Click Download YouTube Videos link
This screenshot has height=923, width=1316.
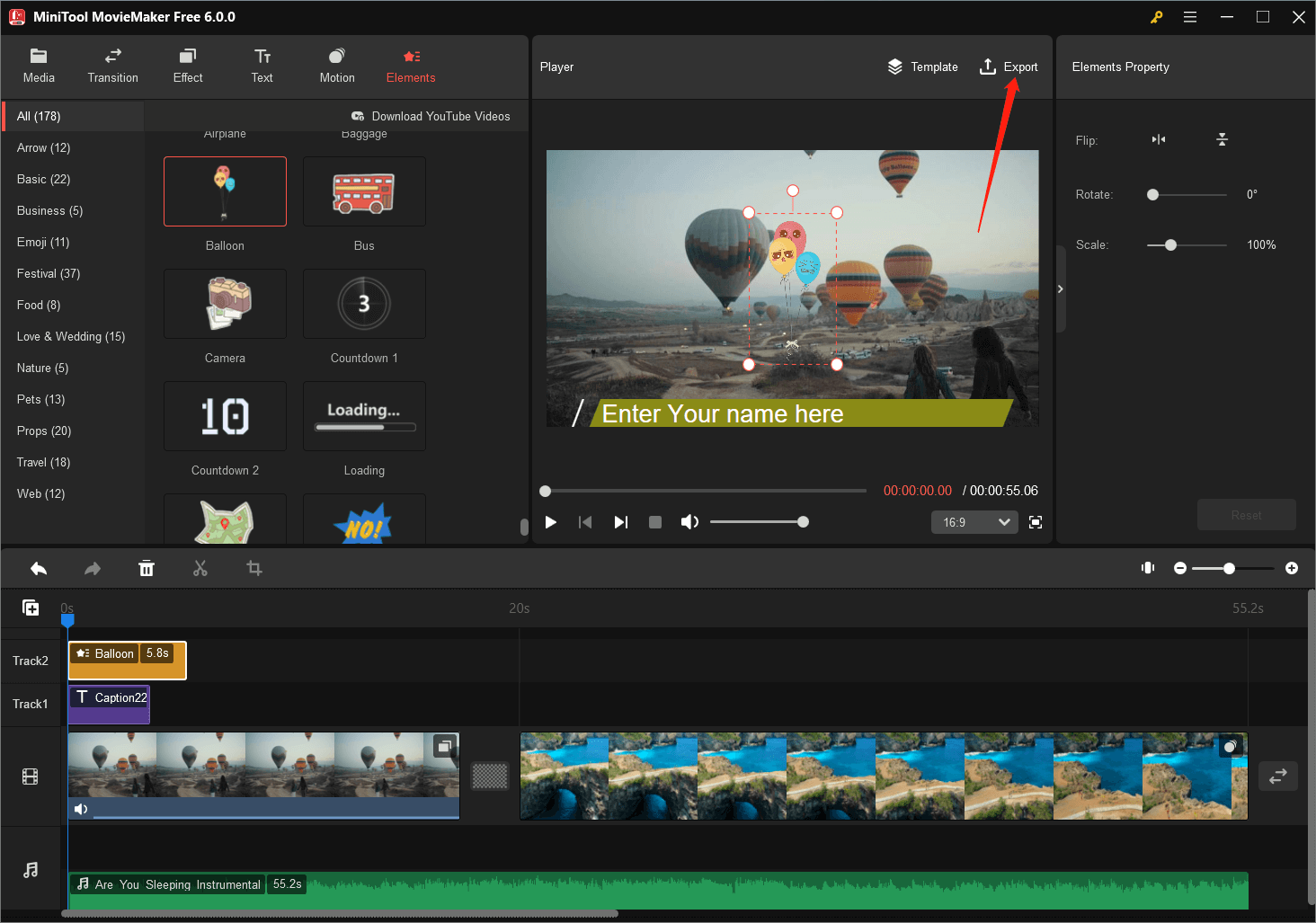click(431, 116)
